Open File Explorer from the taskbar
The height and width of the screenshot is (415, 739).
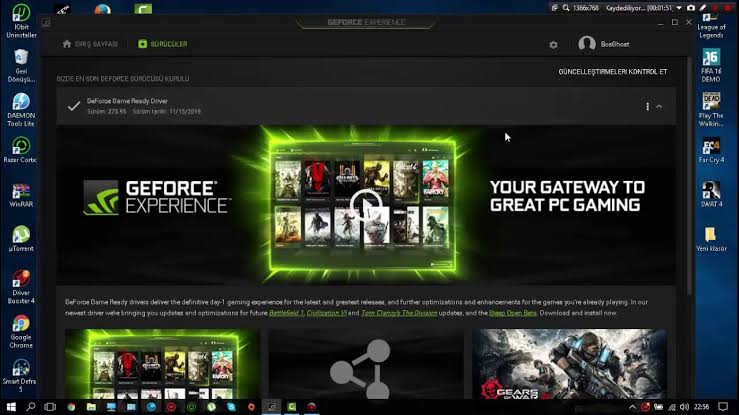[x=91, y=407]
